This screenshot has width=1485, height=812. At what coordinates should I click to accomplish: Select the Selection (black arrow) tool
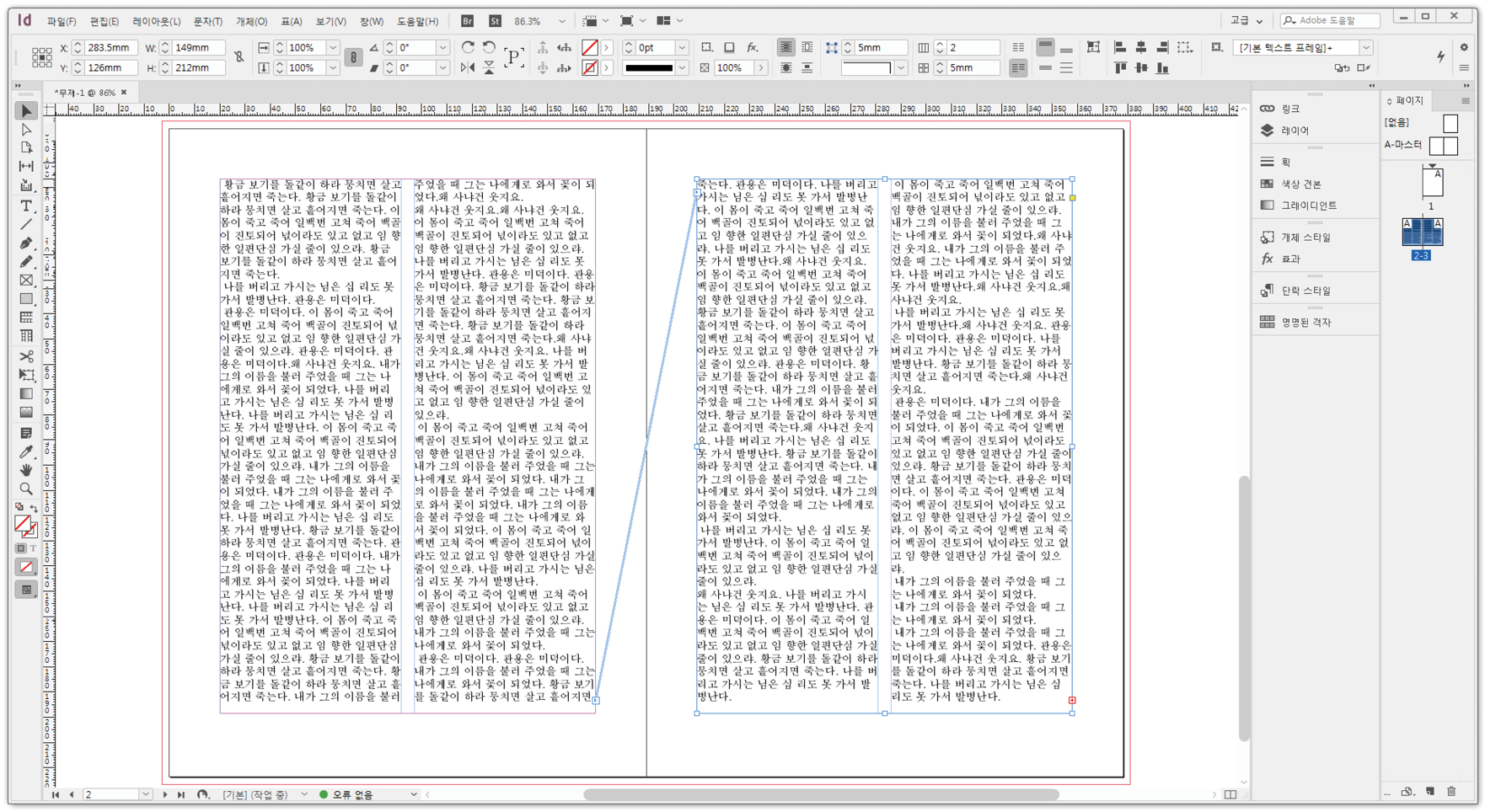26,111
